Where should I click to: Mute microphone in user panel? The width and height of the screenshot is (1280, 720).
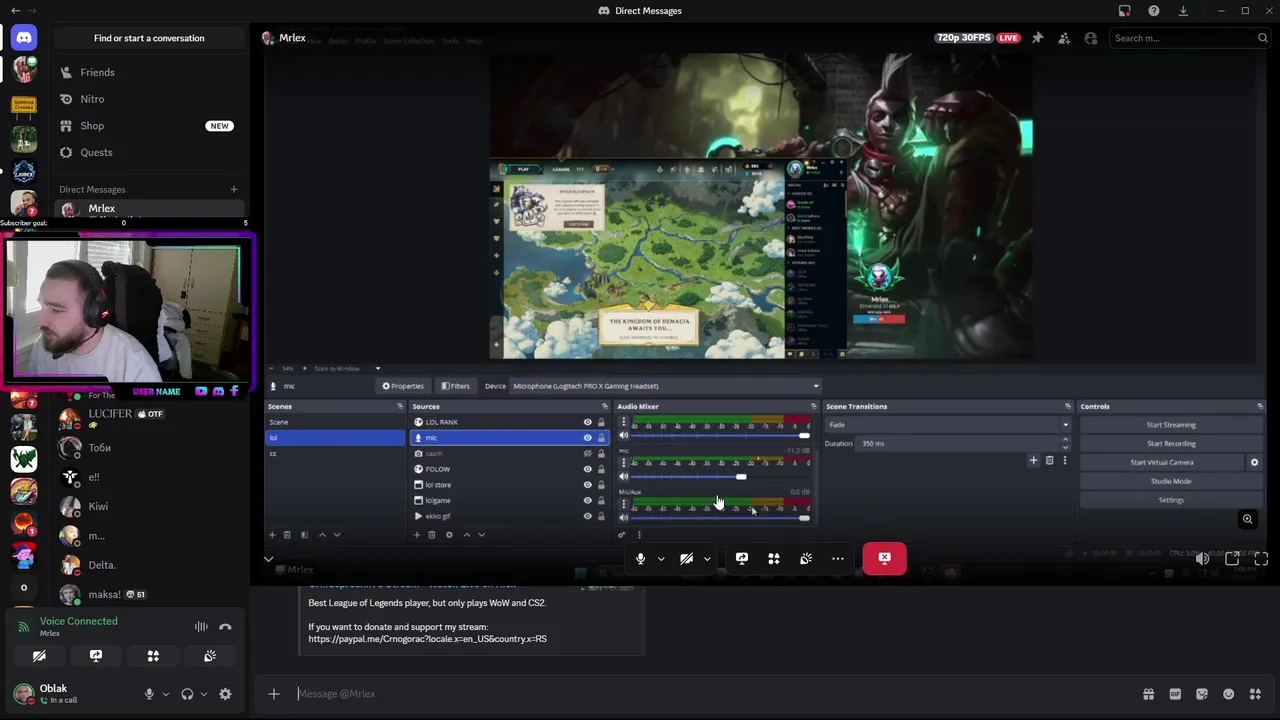click(149, 694)
